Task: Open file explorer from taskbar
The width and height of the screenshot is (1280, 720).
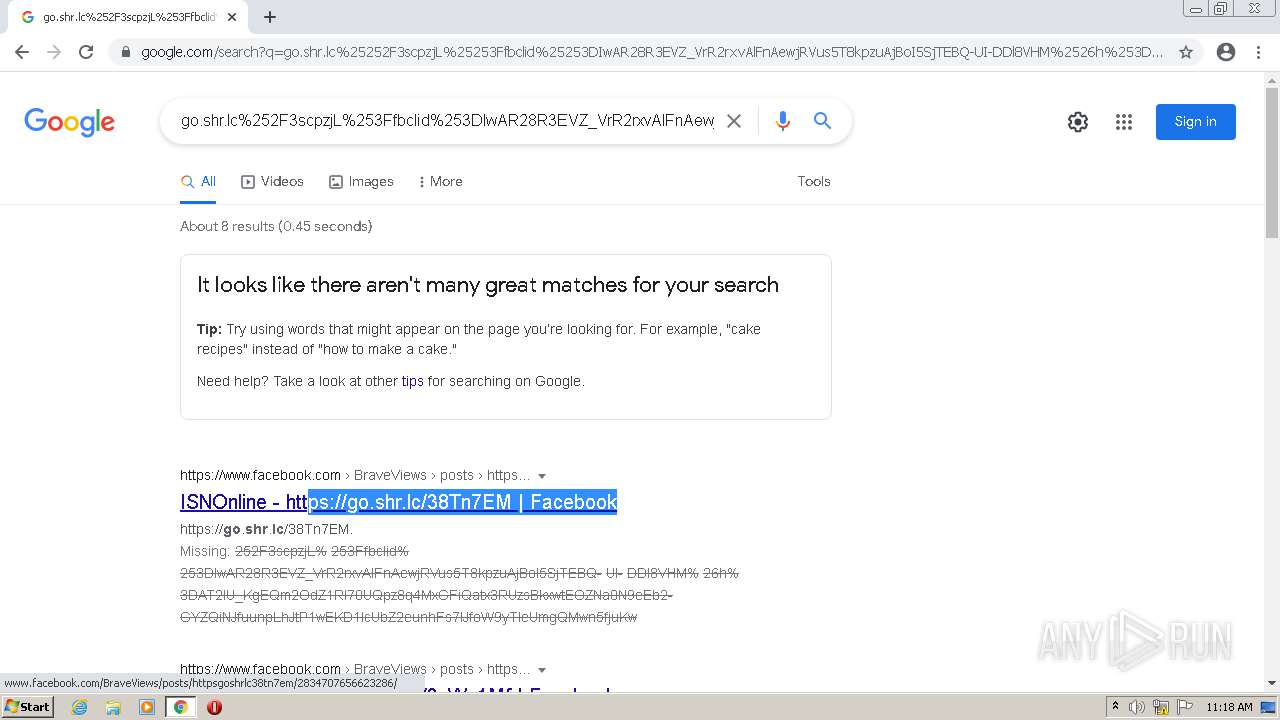Action: 113,707
